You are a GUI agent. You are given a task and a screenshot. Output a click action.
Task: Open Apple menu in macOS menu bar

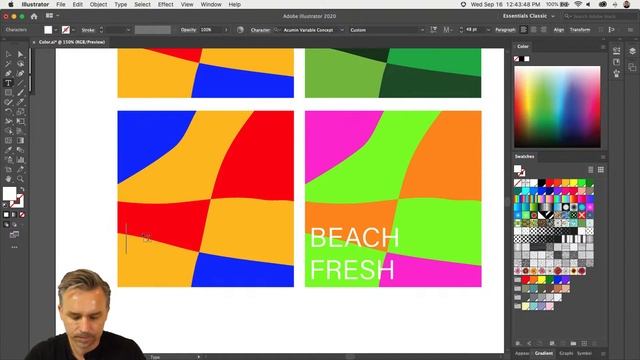11,4
